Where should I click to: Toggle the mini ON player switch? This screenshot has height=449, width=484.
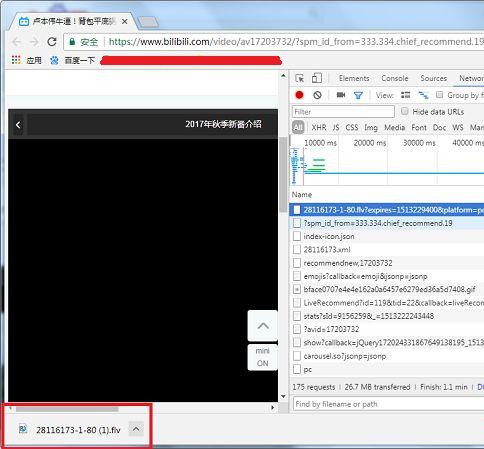(262, 357)
